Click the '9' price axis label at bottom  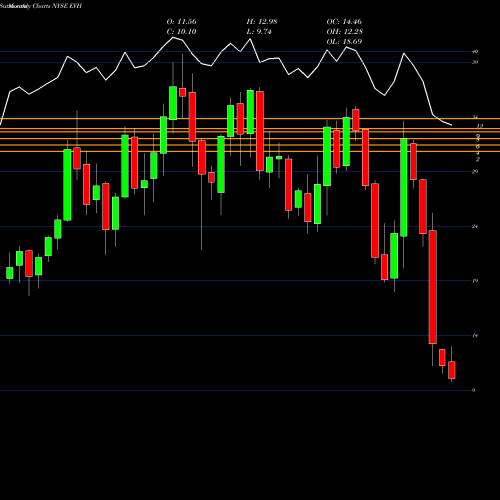[474, 390]
